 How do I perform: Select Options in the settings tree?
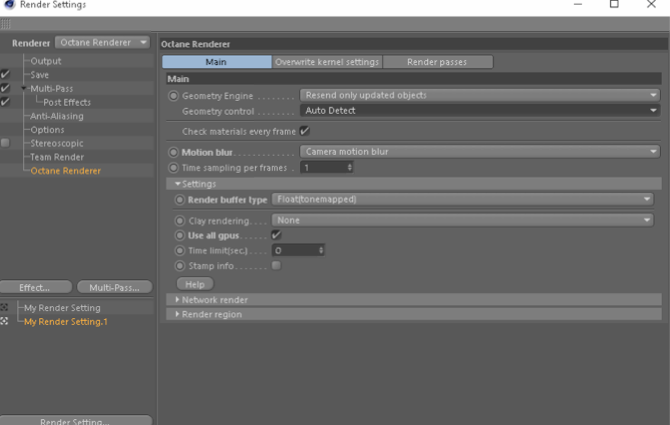47,129
